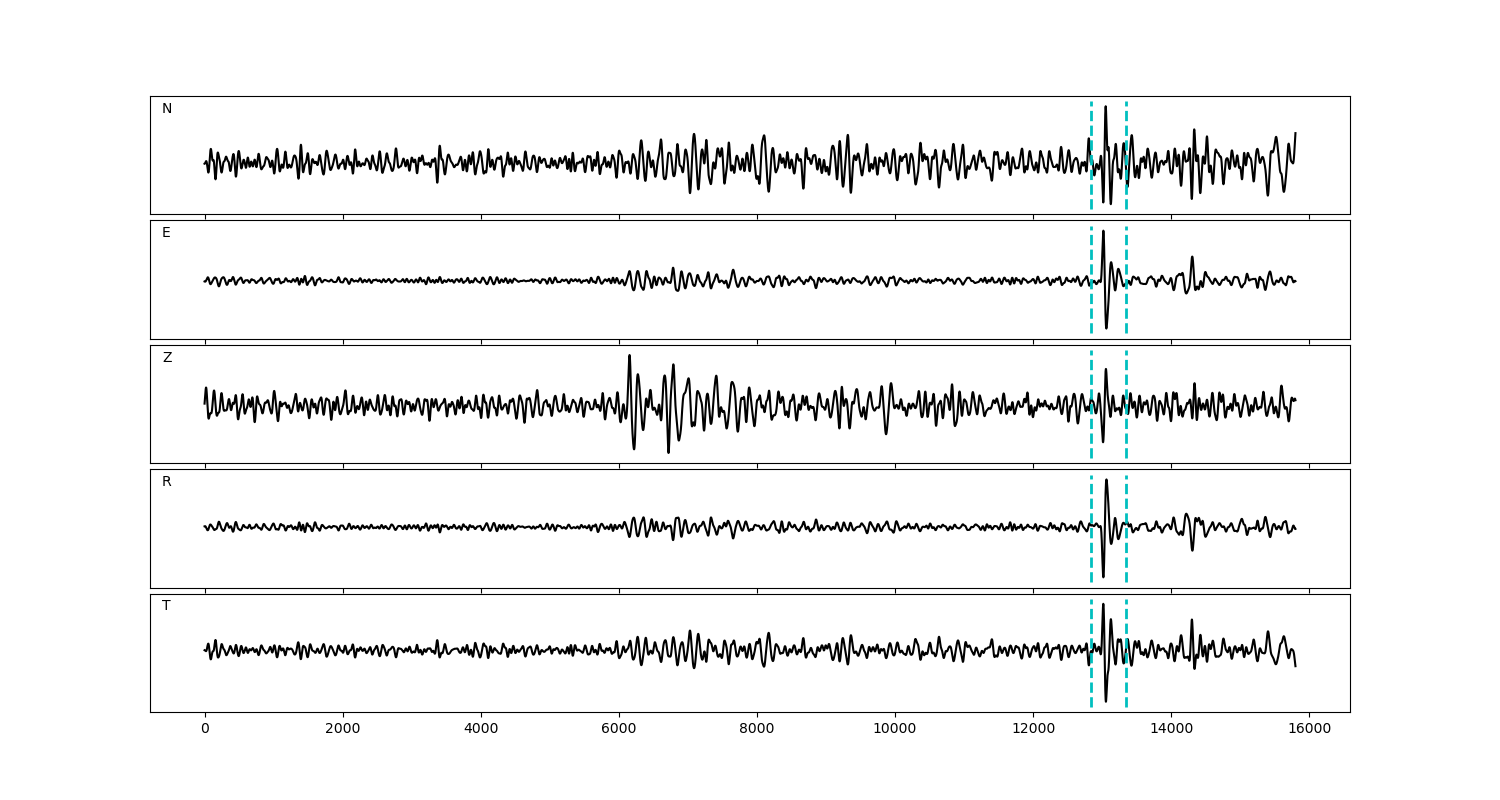Image resolution: width=1500 pixels, height=800 pixels.
Task: Click the 2000 x-axis tick label
Action: pyautogui.click(x=343, y=729)
